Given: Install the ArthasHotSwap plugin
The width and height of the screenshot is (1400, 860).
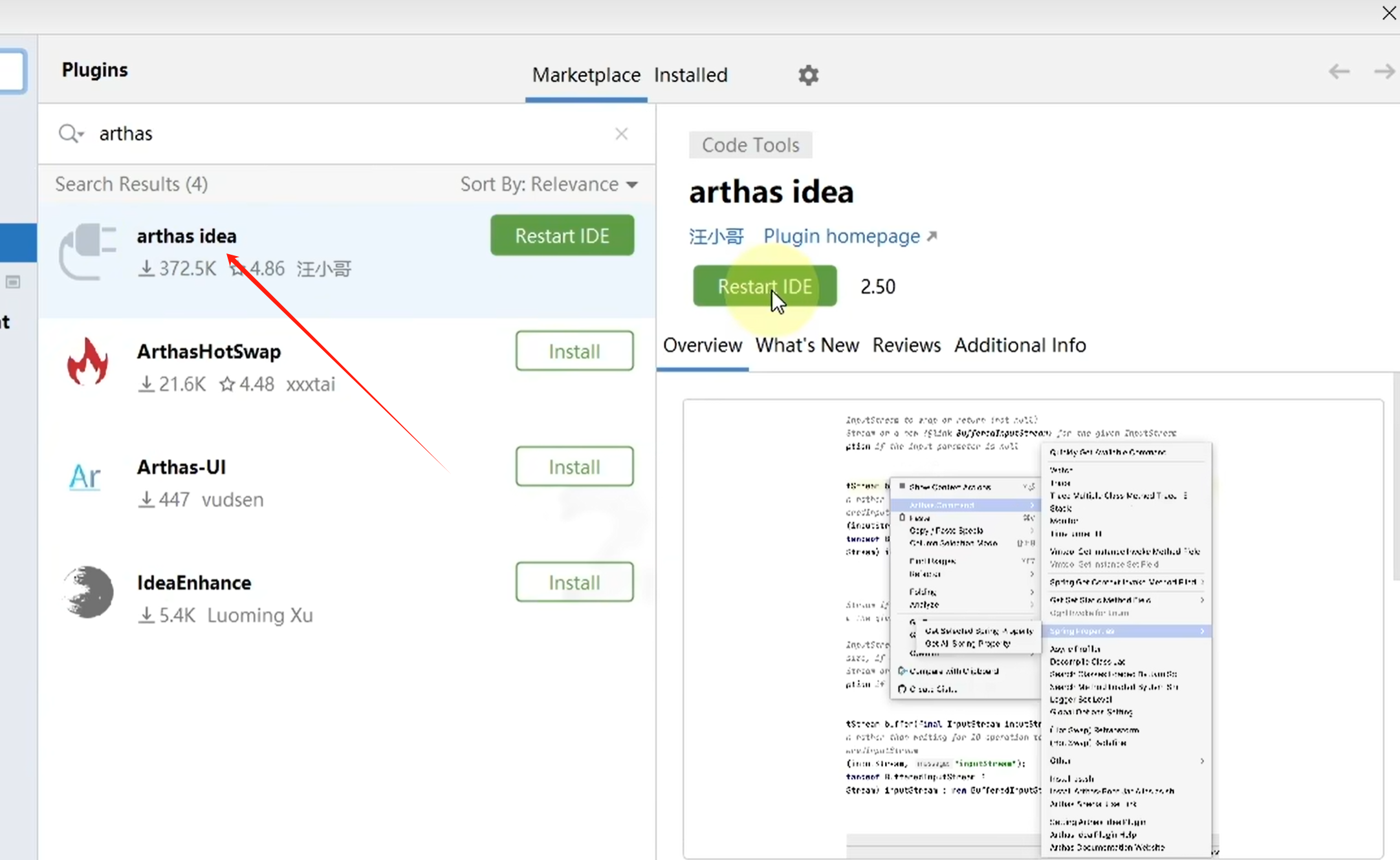Looking at the screenshot, I should click(x=574, y=351).
